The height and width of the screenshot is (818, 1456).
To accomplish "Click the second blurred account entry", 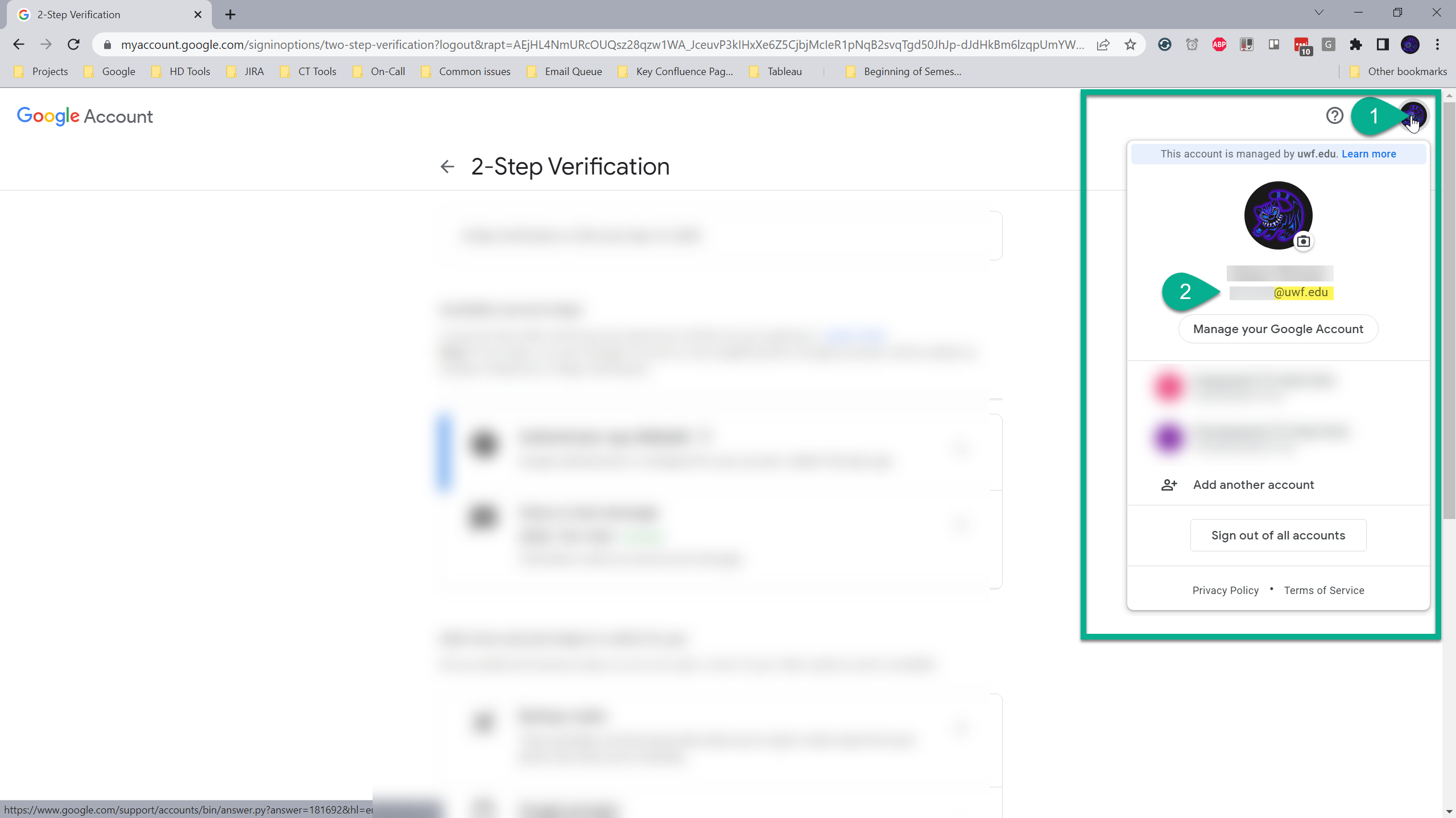I will 1278,436.
